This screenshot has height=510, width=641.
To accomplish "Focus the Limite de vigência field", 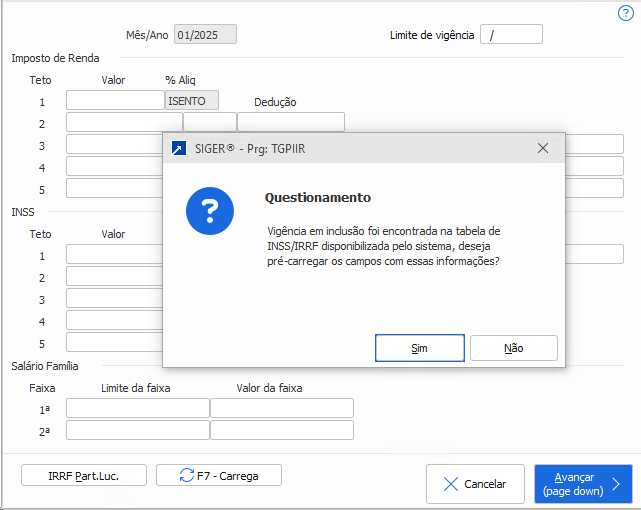I will tap(511, 35).
